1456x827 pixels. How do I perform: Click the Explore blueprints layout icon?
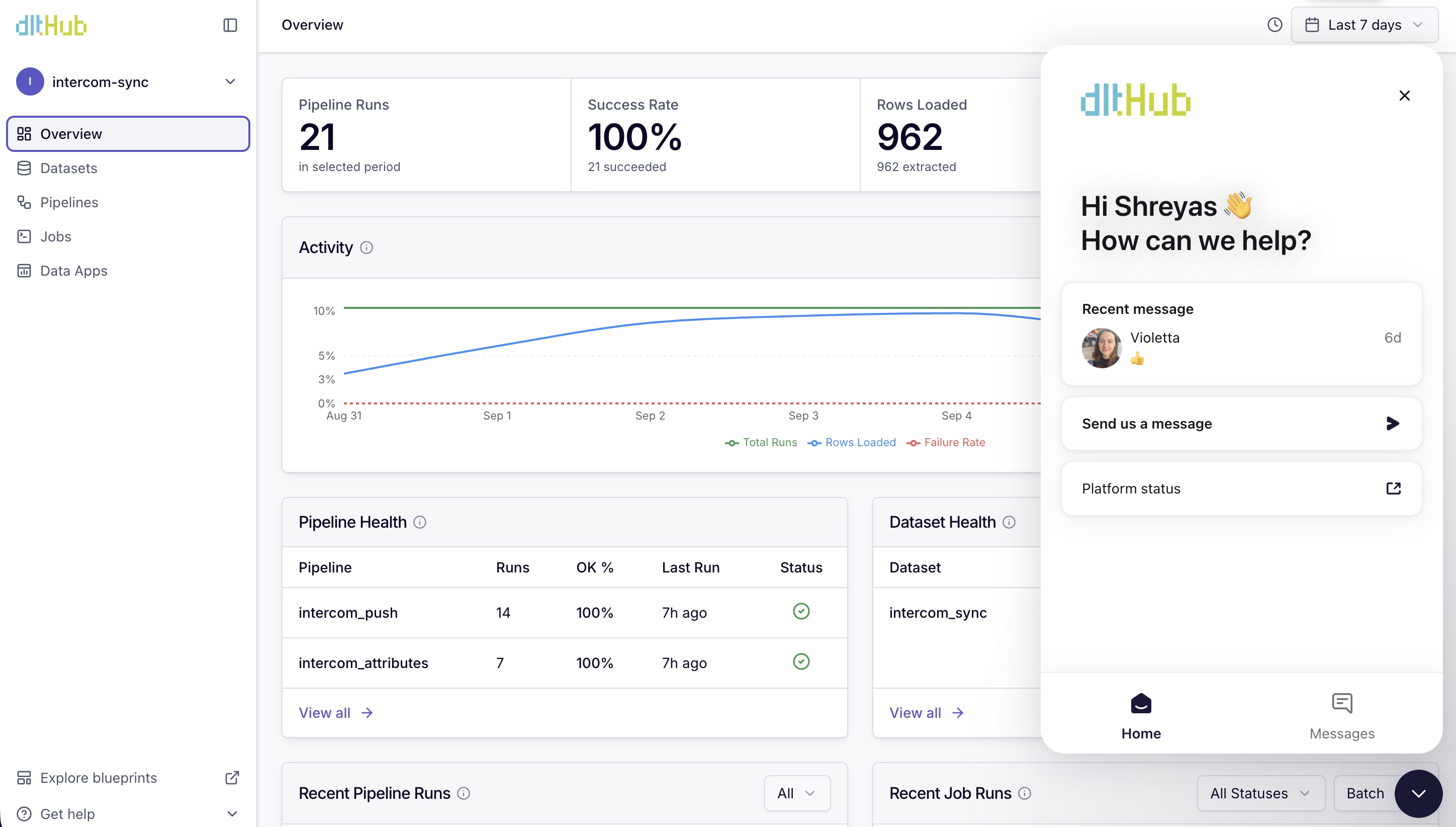(x=24, y=778)
